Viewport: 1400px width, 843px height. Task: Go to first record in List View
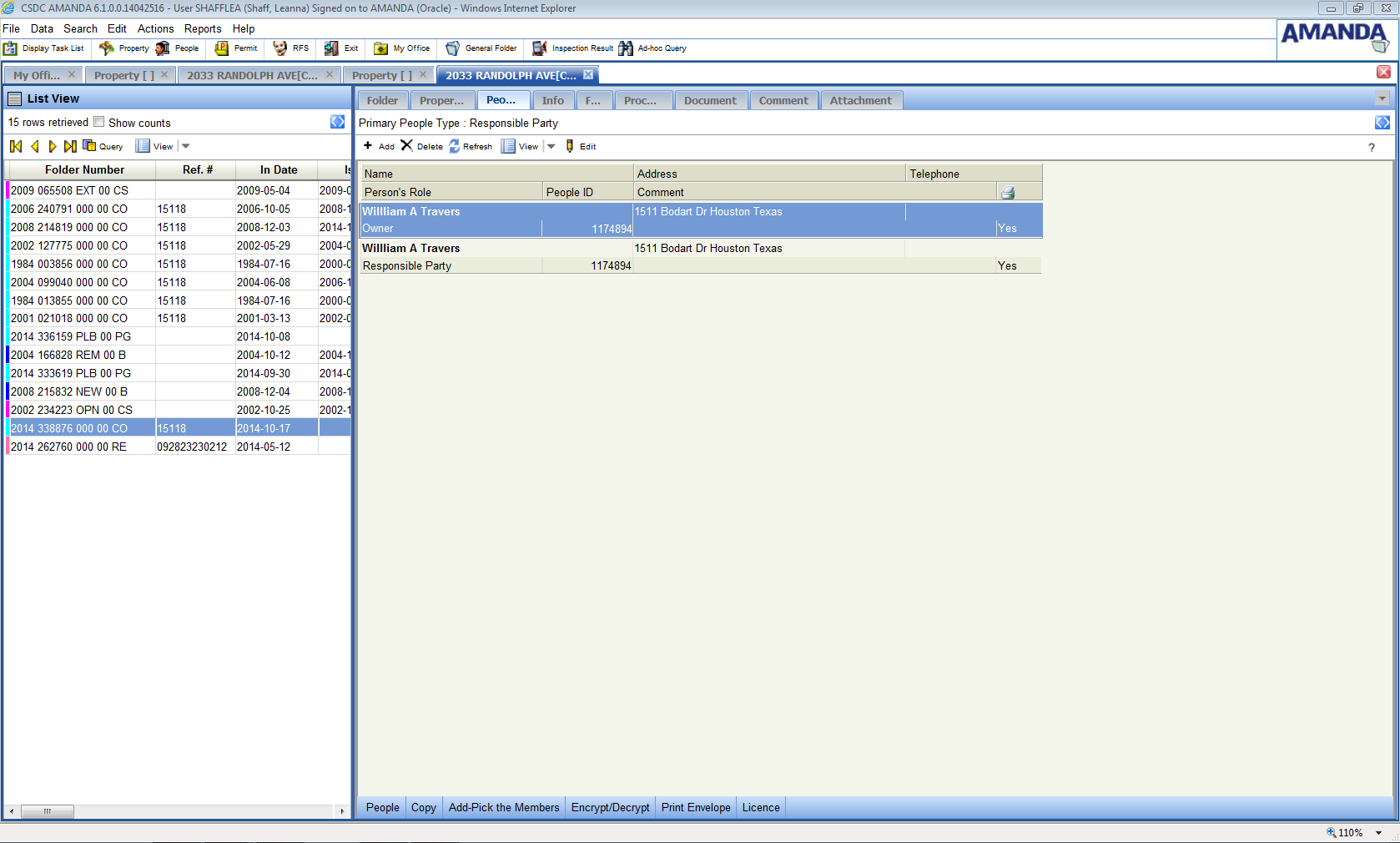pos(16,146)
